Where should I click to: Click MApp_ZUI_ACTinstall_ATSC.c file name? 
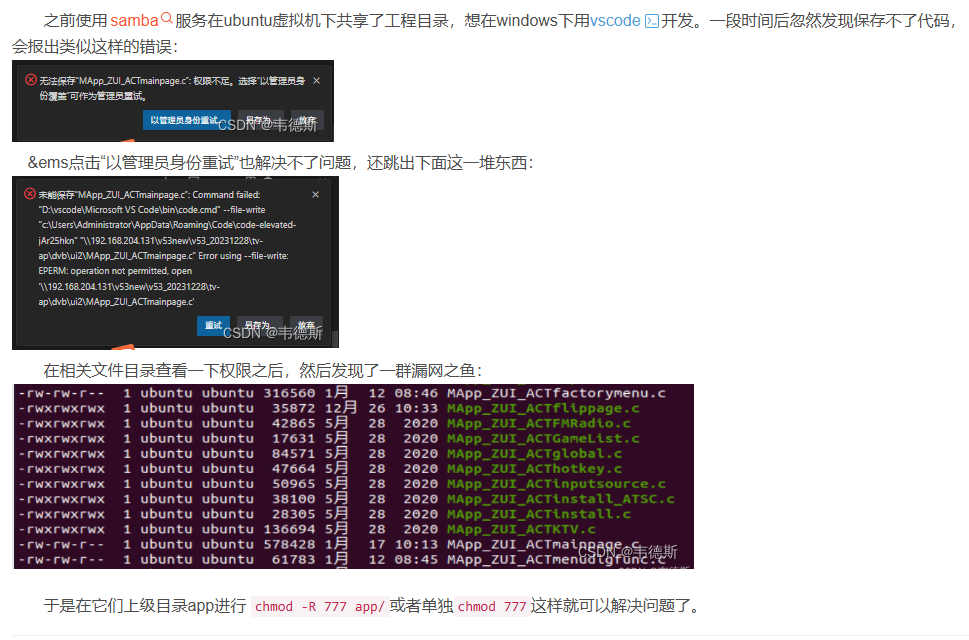point(561,499)
